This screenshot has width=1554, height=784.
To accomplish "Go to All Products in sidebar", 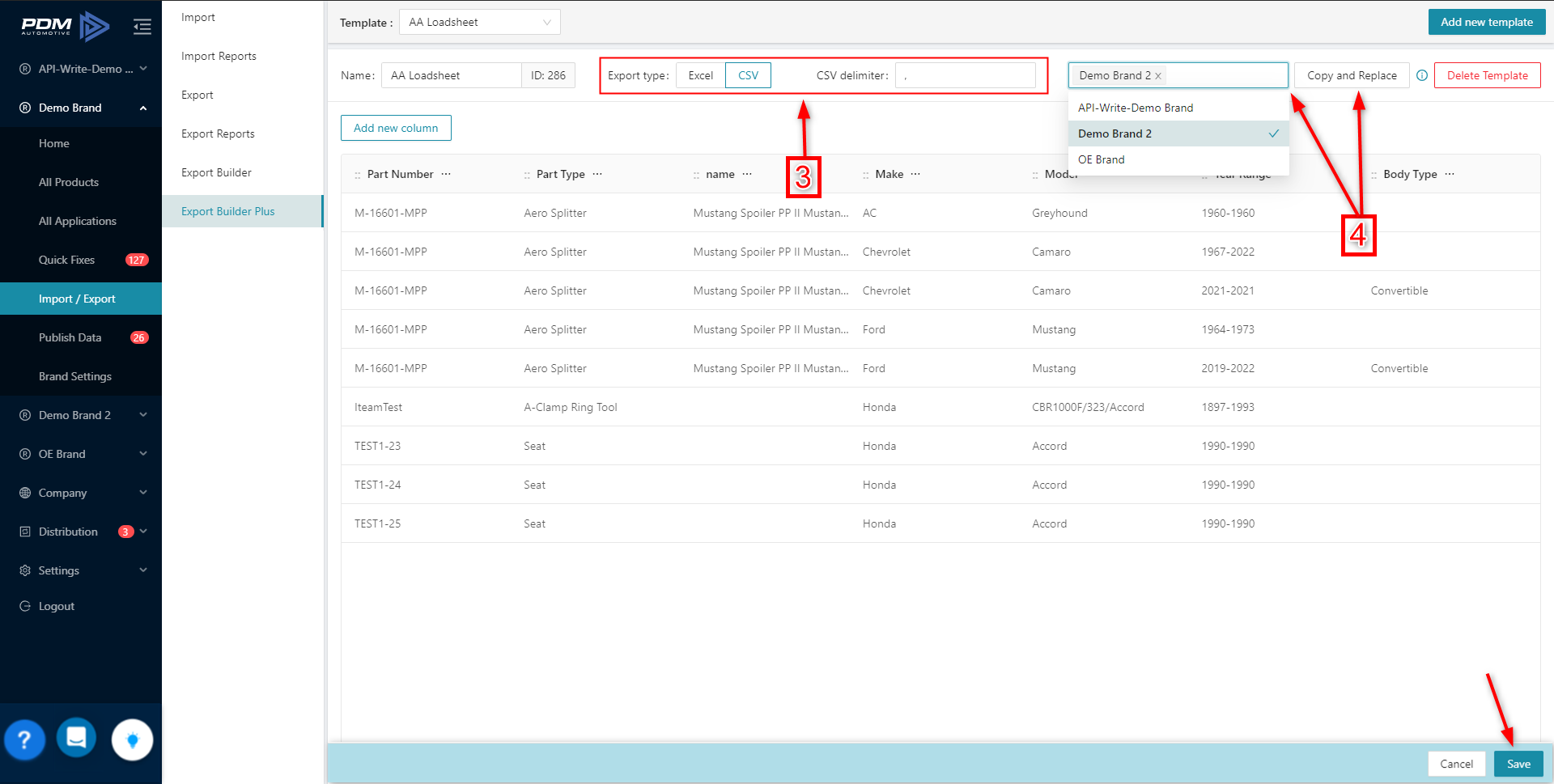I will (81, 182).
